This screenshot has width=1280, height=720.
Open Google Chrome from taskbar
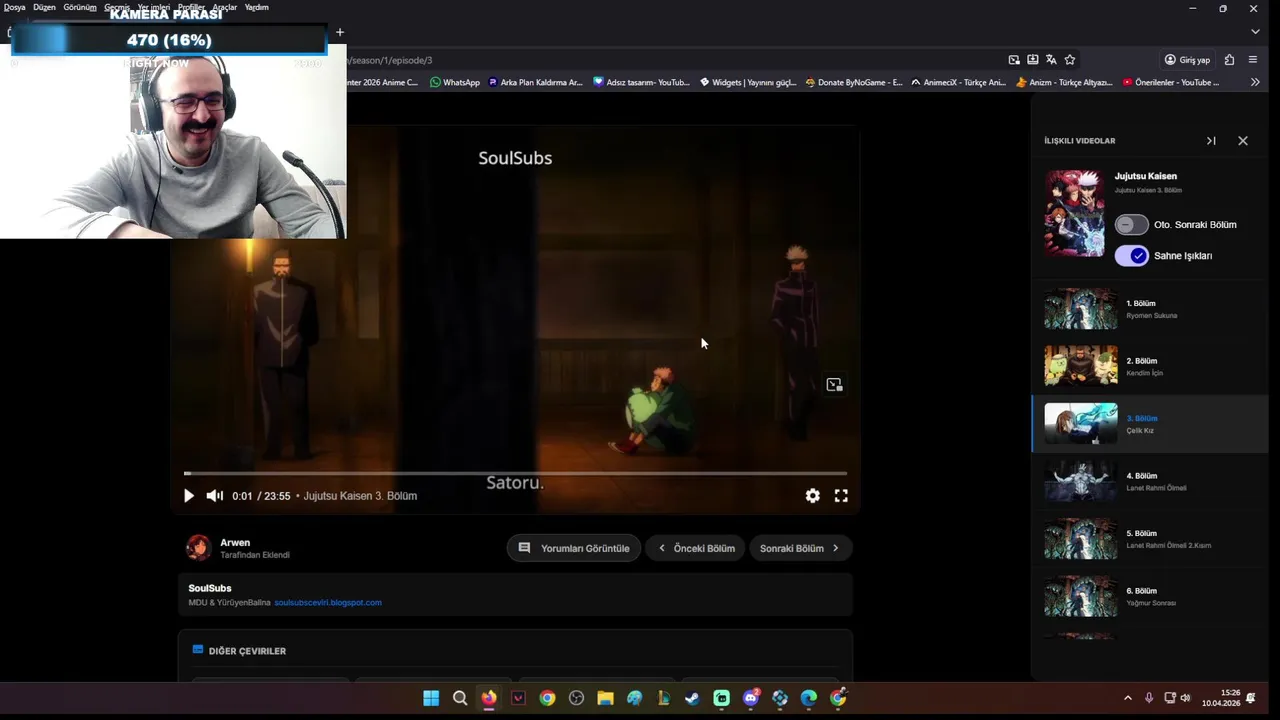[x=547, y=698]
